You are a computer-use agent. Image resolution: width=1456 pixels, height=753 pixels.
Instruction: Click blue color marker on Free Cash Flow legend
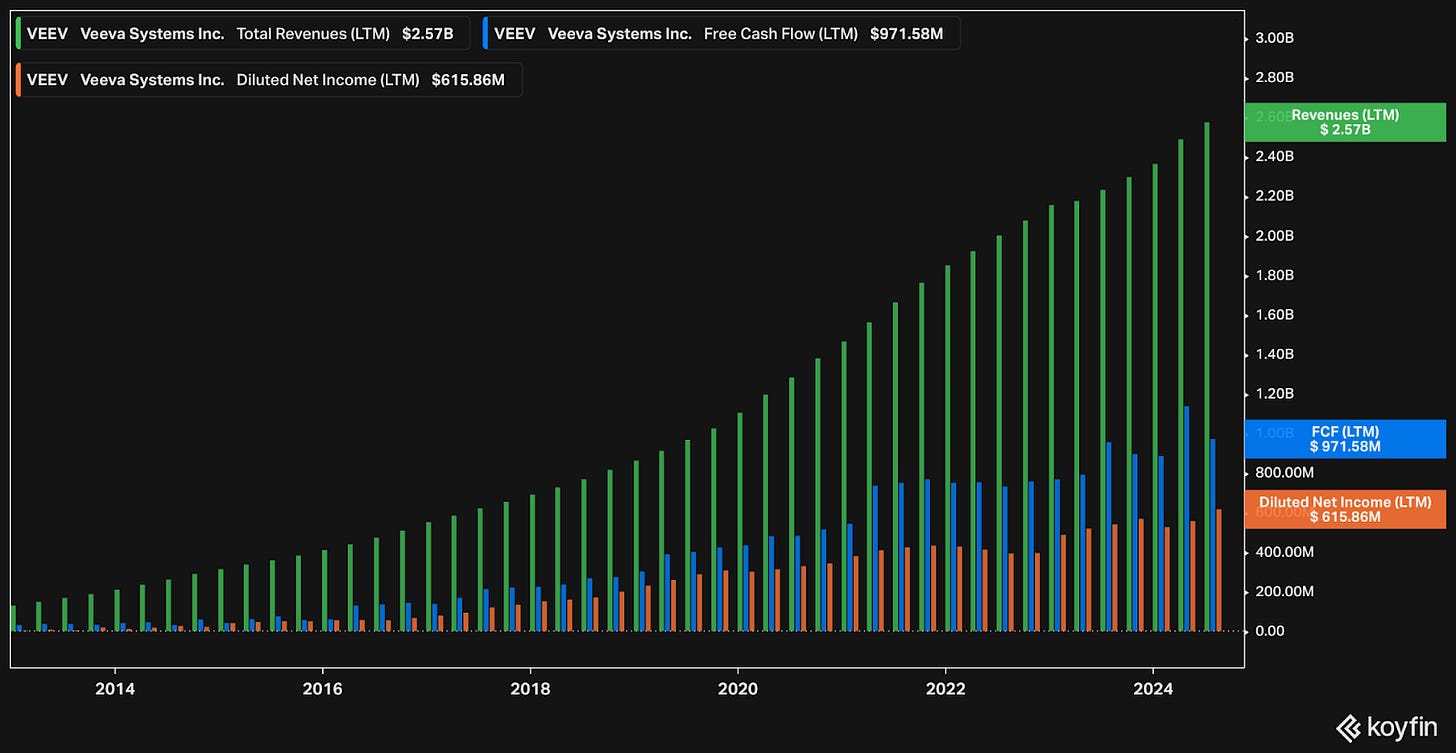pos(484,33)
